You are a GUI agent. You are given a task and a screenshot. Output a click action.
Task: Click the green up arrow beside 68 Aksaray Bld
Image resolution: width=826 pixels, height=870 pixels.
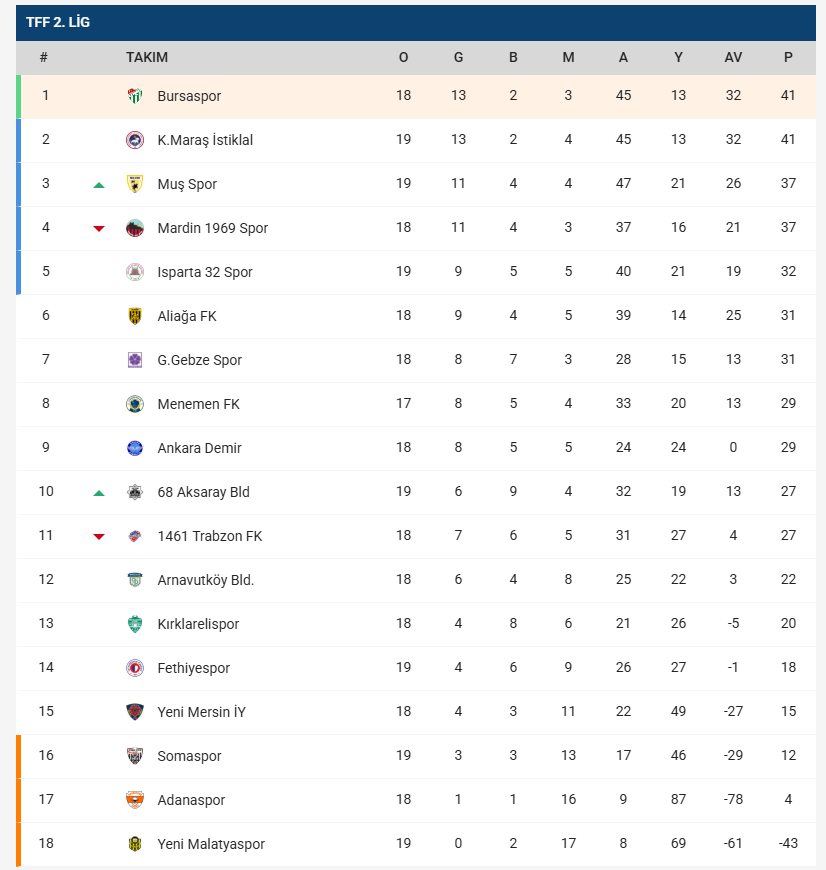[x=99, y=493]
